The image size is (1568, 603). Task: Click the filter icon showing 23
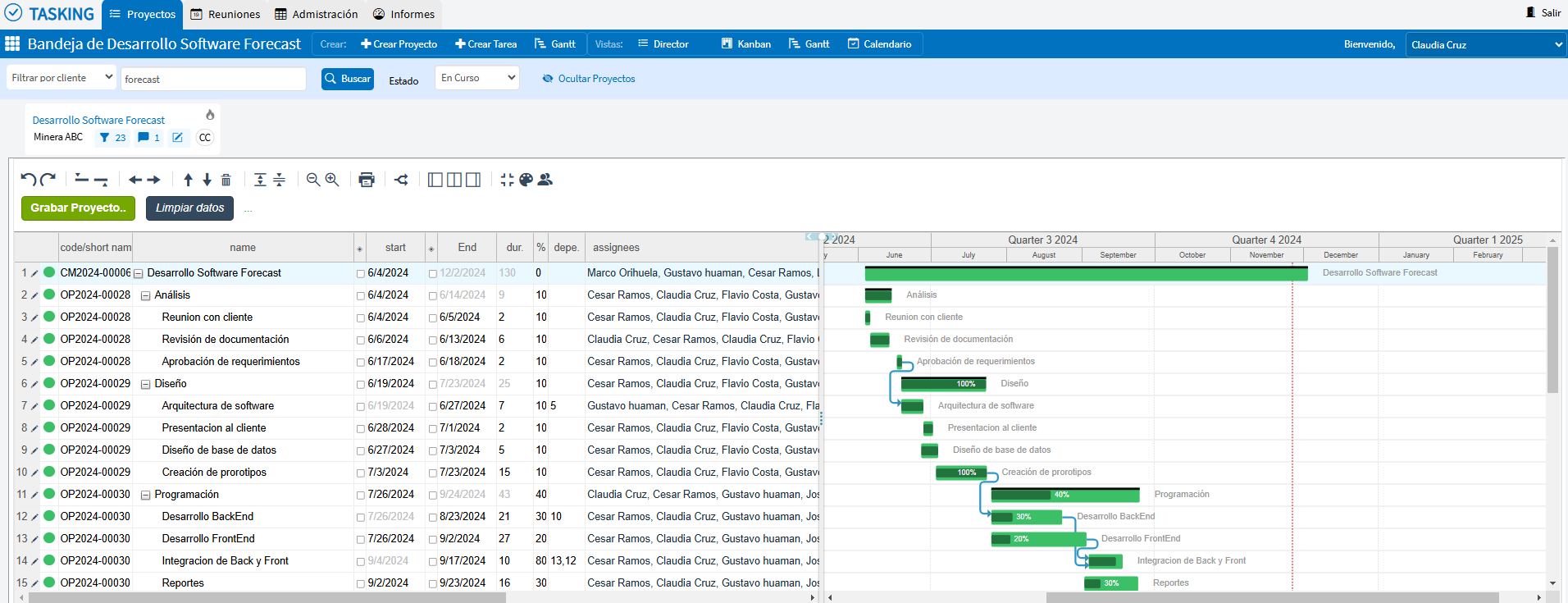[112, 138]
